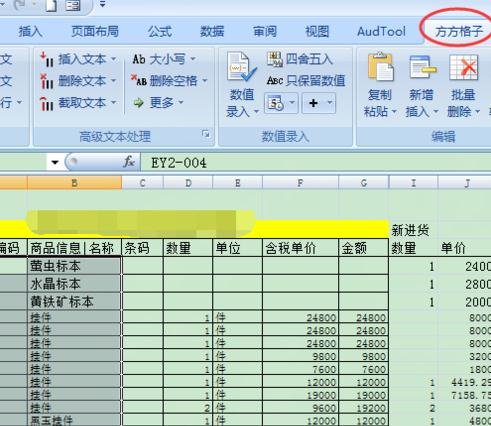
Task: Click the 四舍五入 icon
Action: [275, 59]
